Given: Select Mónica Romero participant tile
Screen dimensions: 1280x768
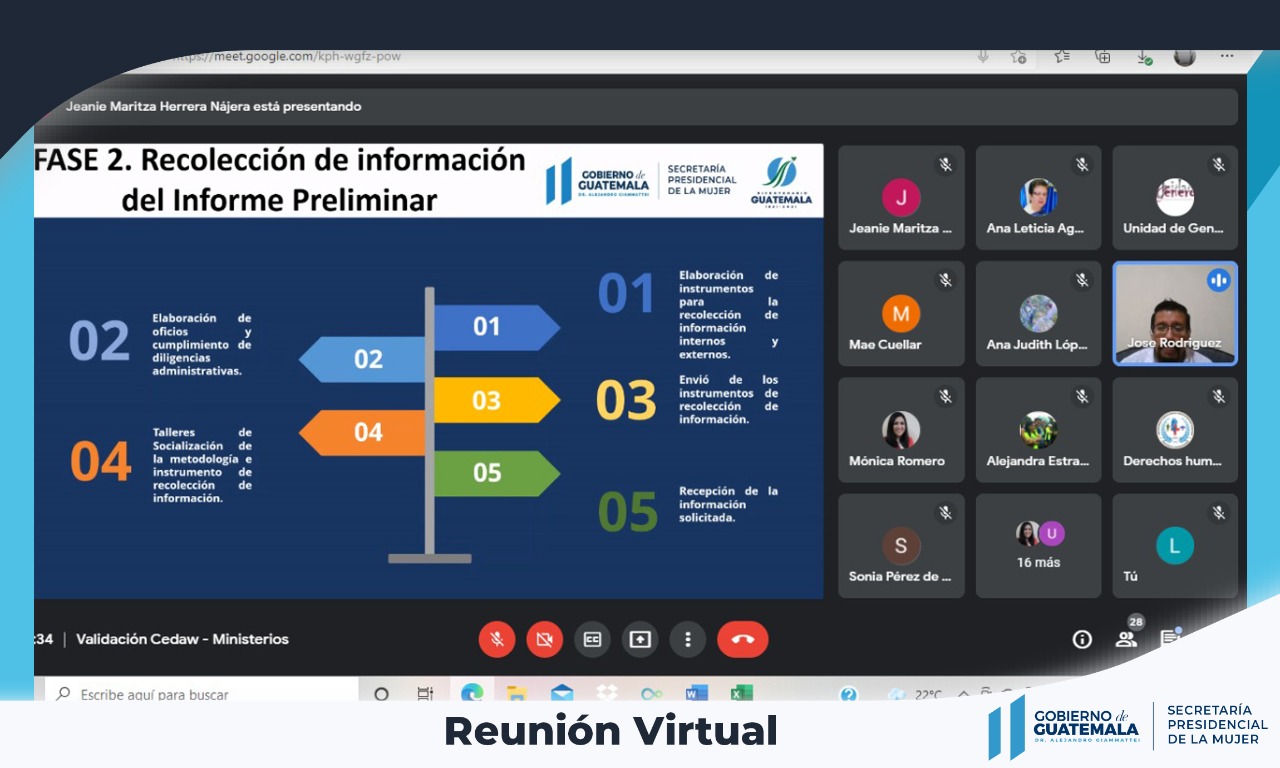Looking at the screenshot, I should [901, 430].
